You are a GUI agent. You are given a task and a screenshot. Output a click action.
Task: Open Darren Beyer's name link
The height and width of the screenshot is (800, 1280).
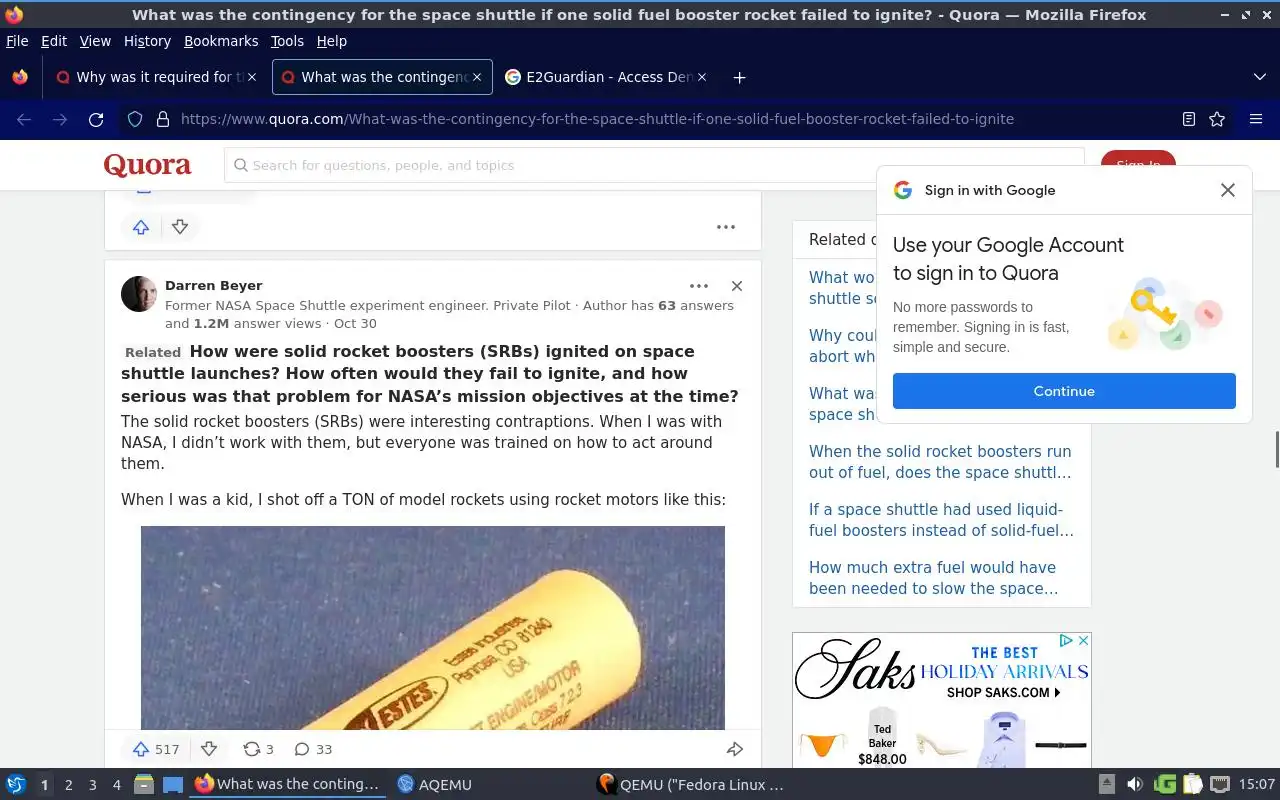click(213, 285)
